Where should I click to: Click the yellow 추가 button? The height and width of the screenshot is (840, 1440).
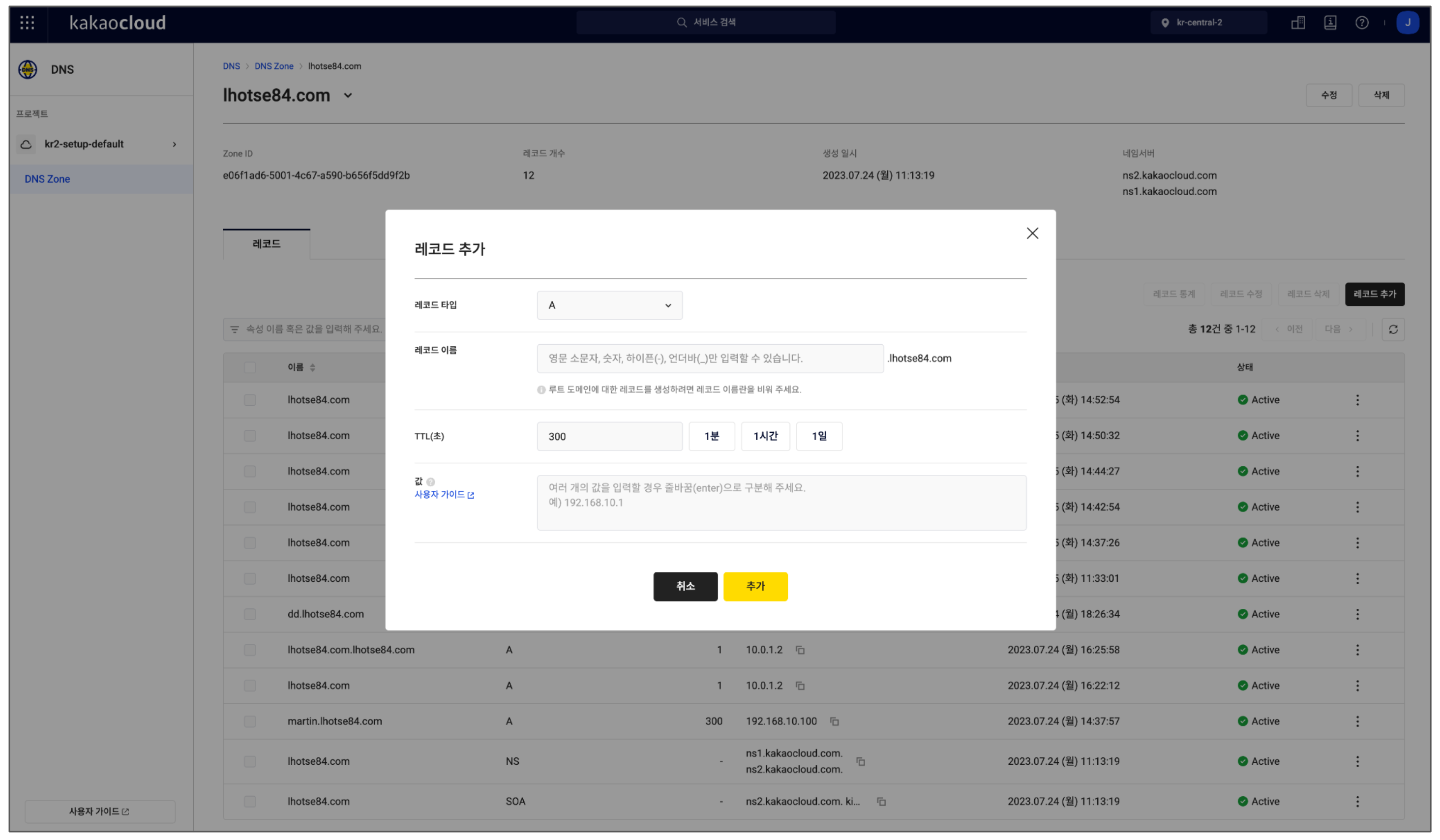pos(755,586)
